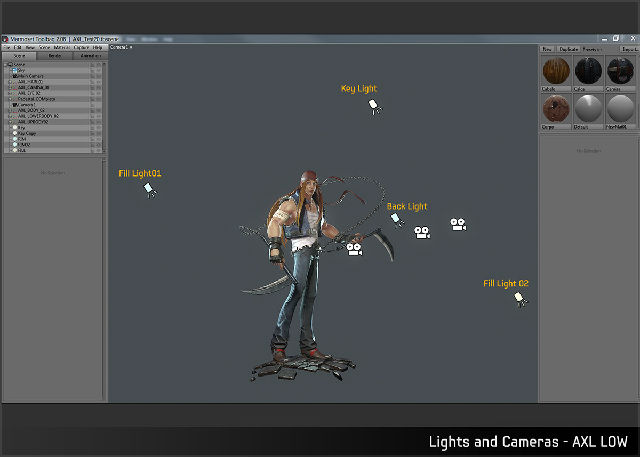The height and width of the screenshot is (457, 640).
Task: Open the Edit menu
Action: click(18, 47)
